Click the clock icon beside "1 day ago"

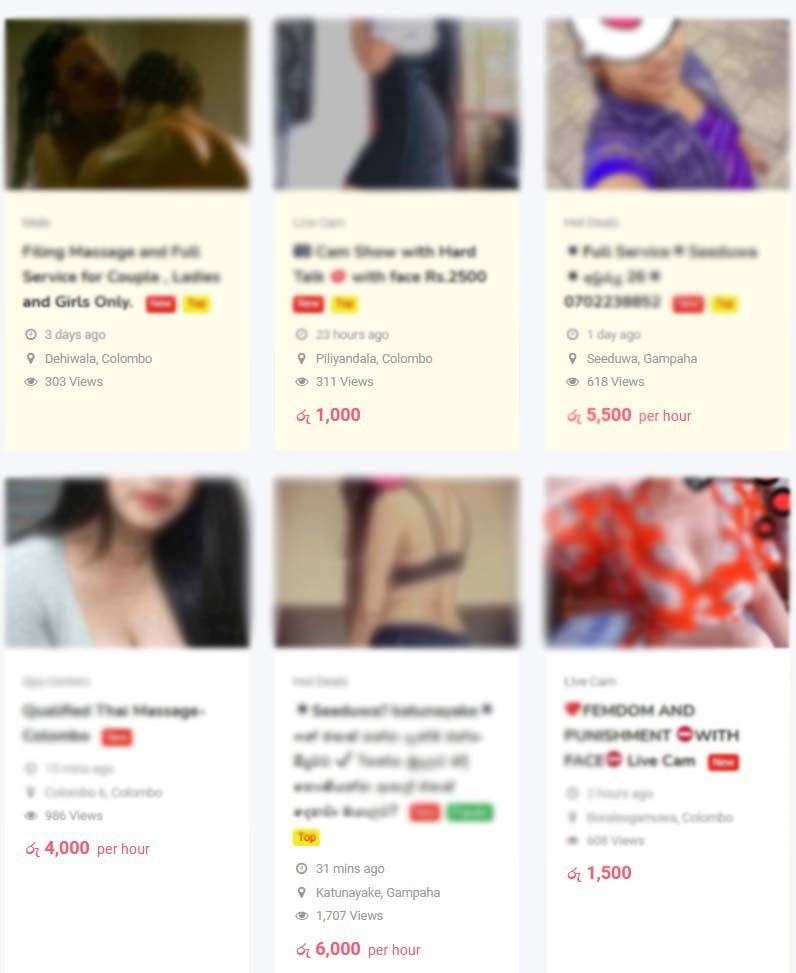click(x=573, y=334)
